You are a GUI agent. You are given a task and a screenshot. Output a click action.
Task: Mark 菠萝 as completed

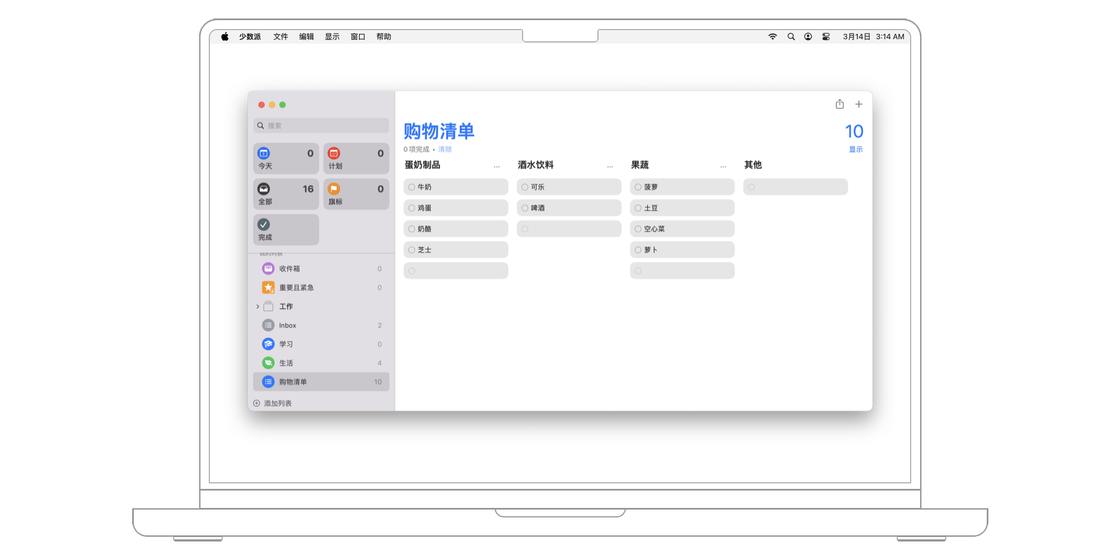click(638, 187)
